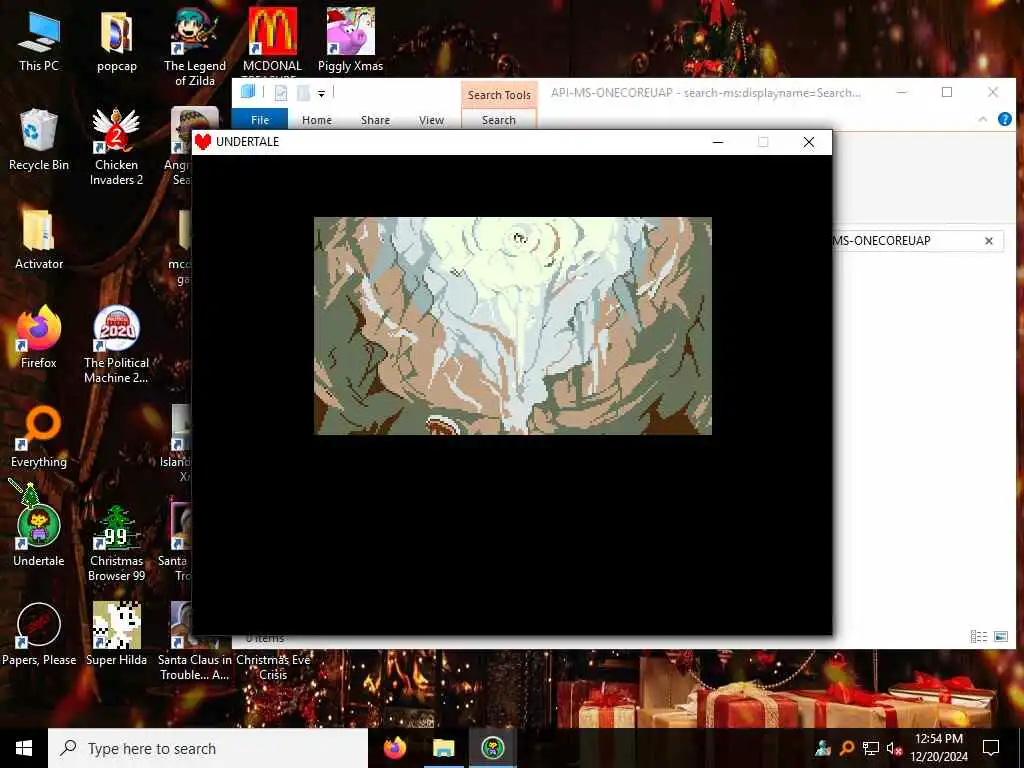Maximize the Explorer search window
This screenshot has height=768, width=1024.
pos(946,92)
